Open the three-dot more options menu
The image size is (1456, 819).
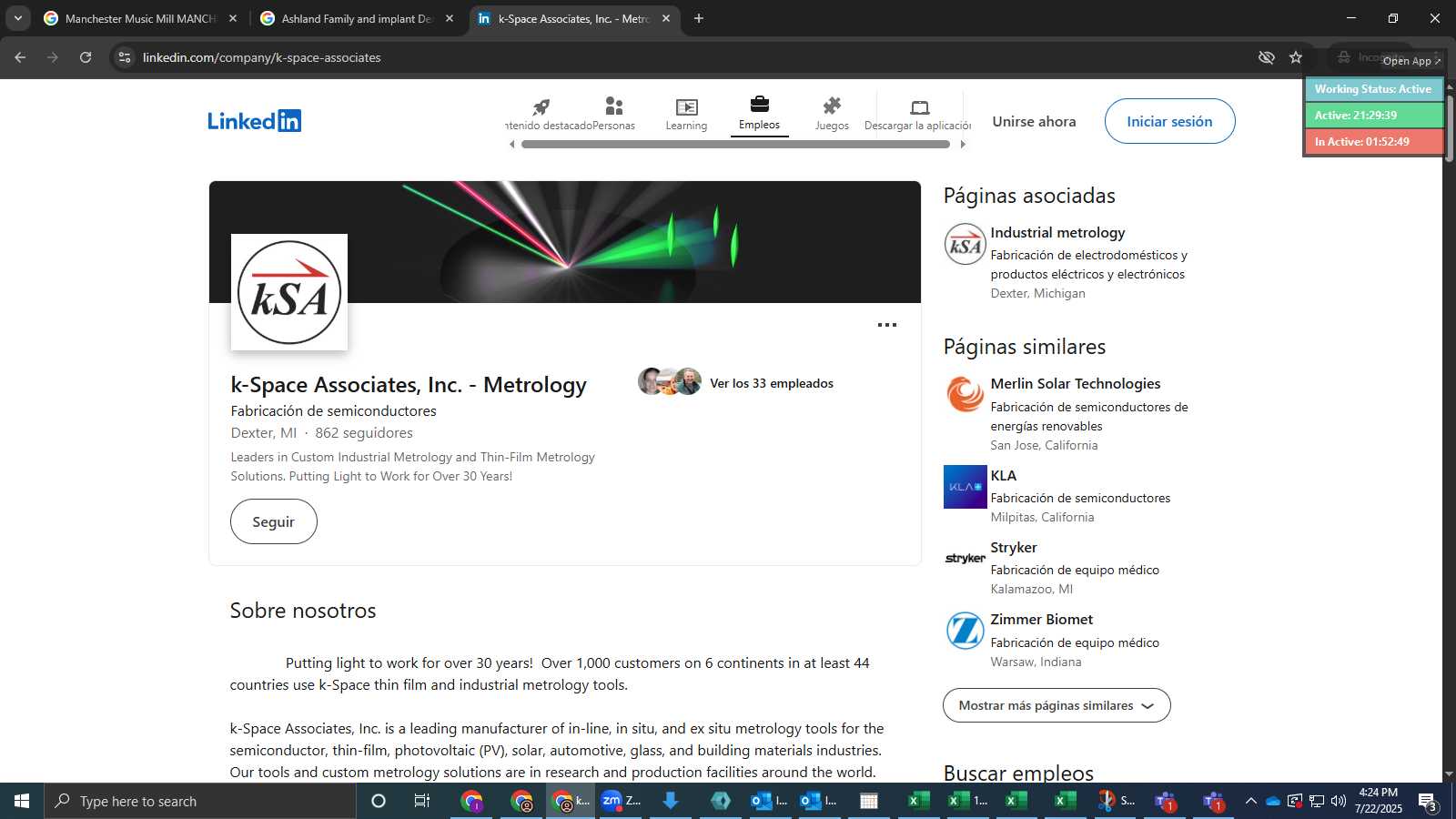[x=887, y=325]
